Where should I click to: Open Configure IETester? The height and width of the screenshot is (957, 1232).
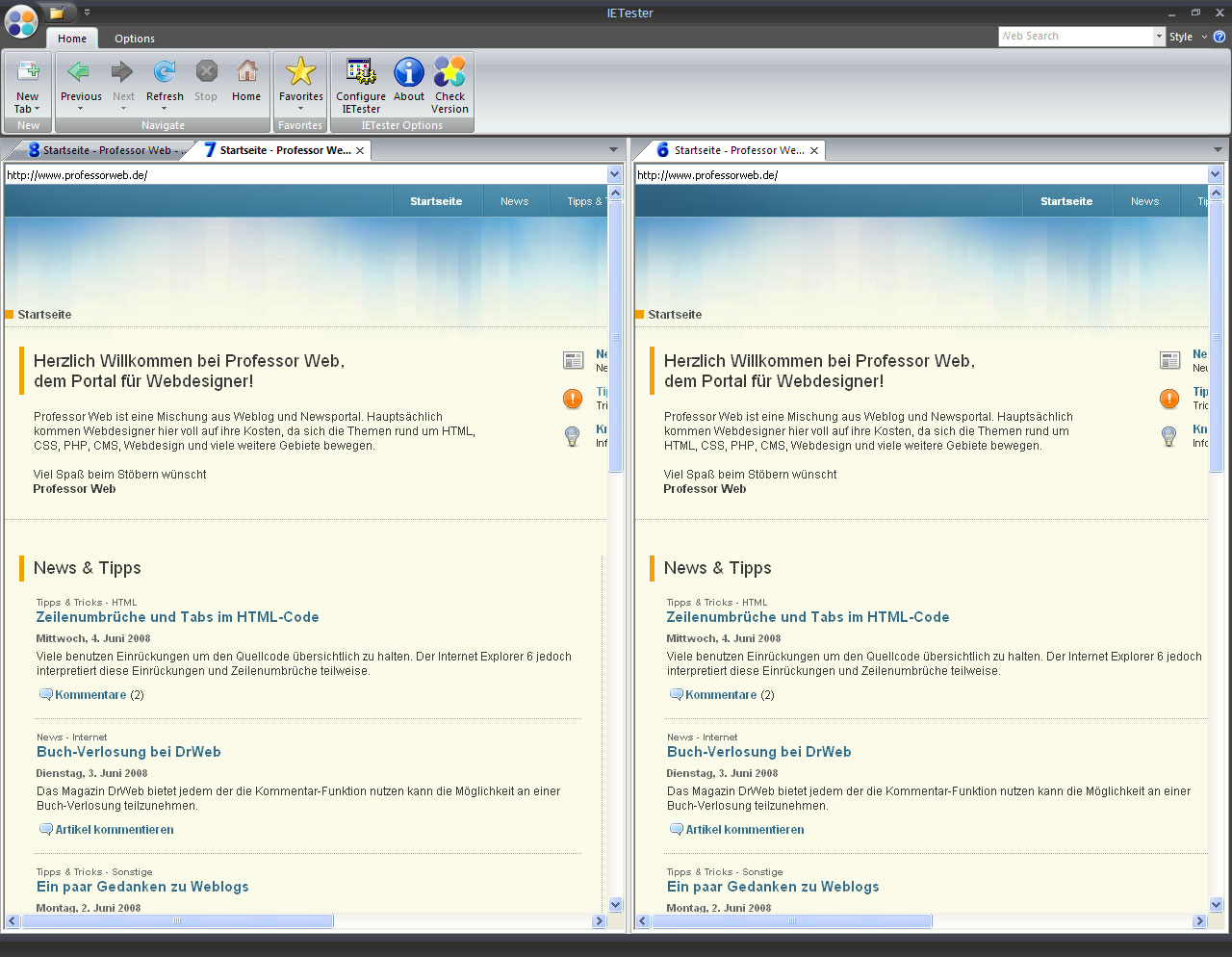click(361, 86)
